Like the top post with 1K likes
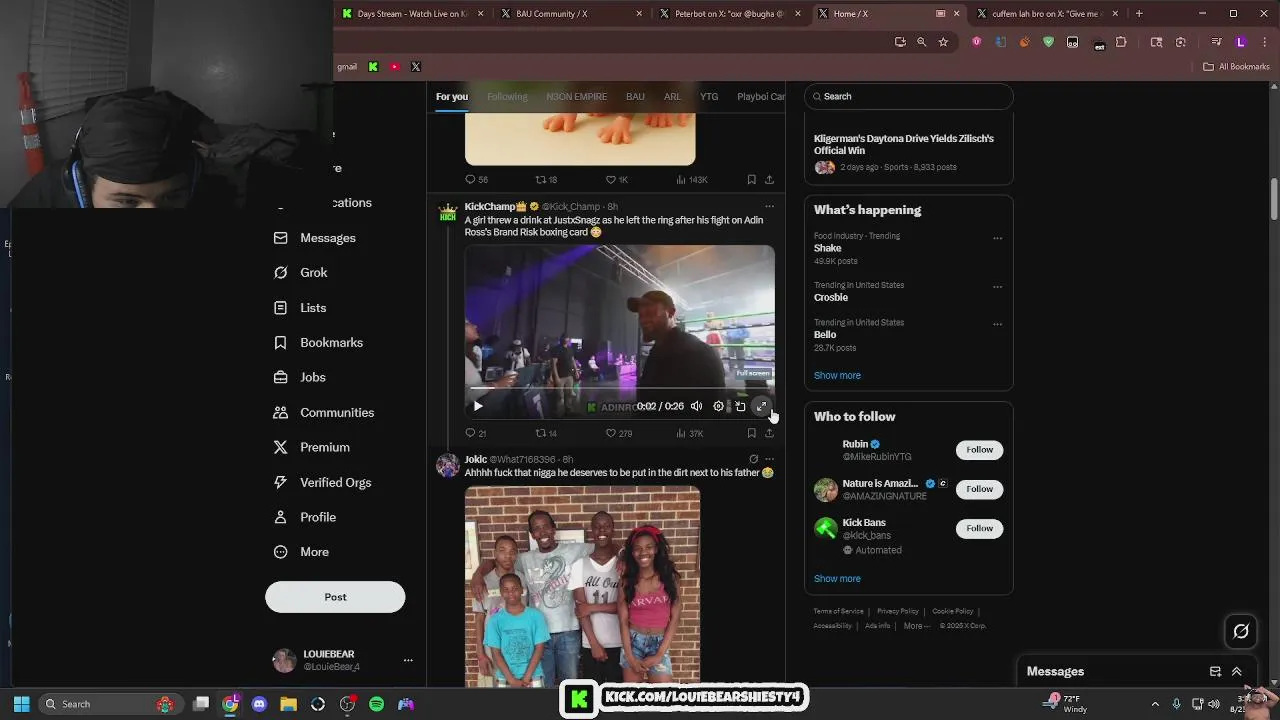The height and width of the screenshot is (720, 1280). [x=617, y=180]
